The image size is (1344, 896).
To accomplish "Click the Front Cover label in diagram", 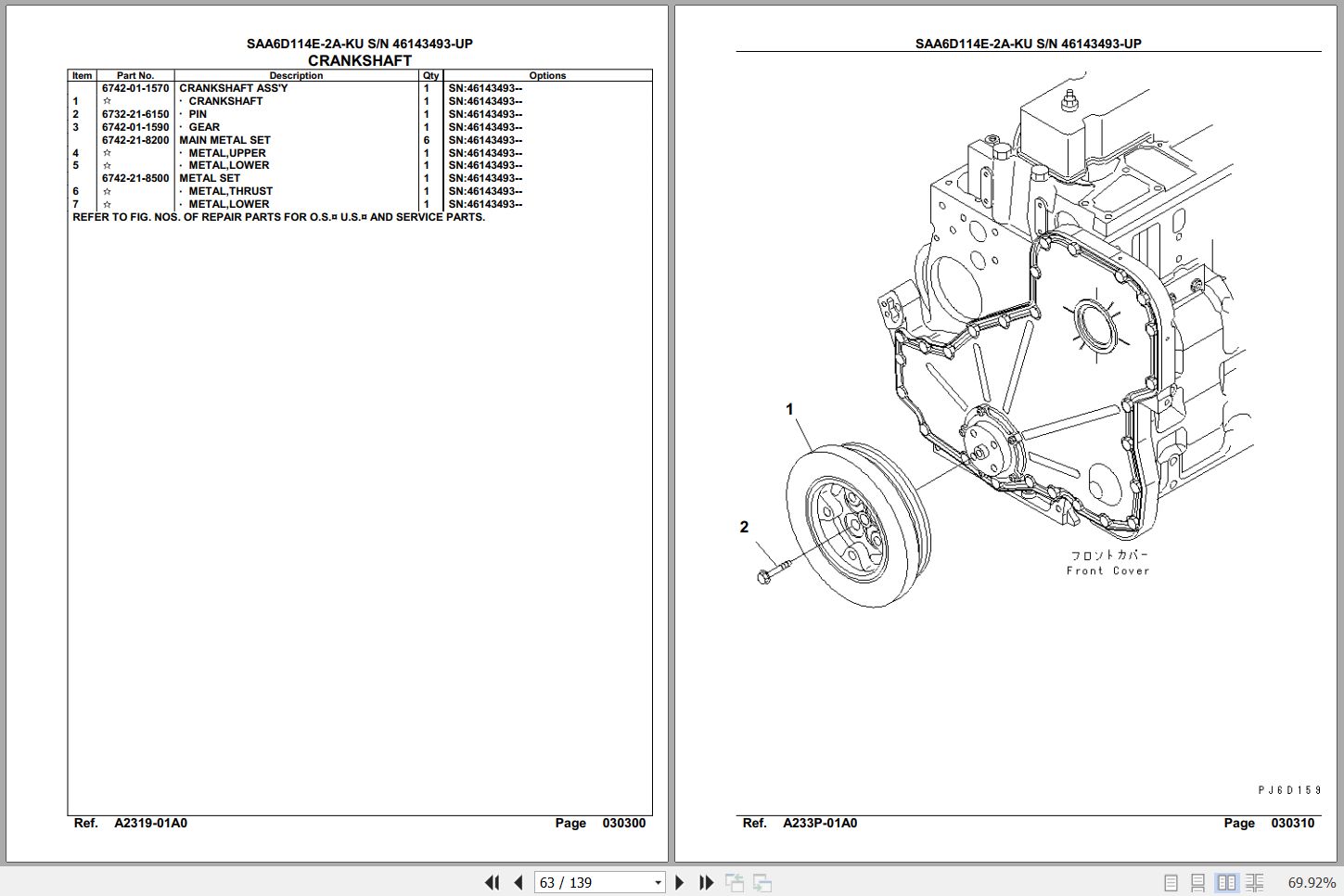I will coord(1108,571).
